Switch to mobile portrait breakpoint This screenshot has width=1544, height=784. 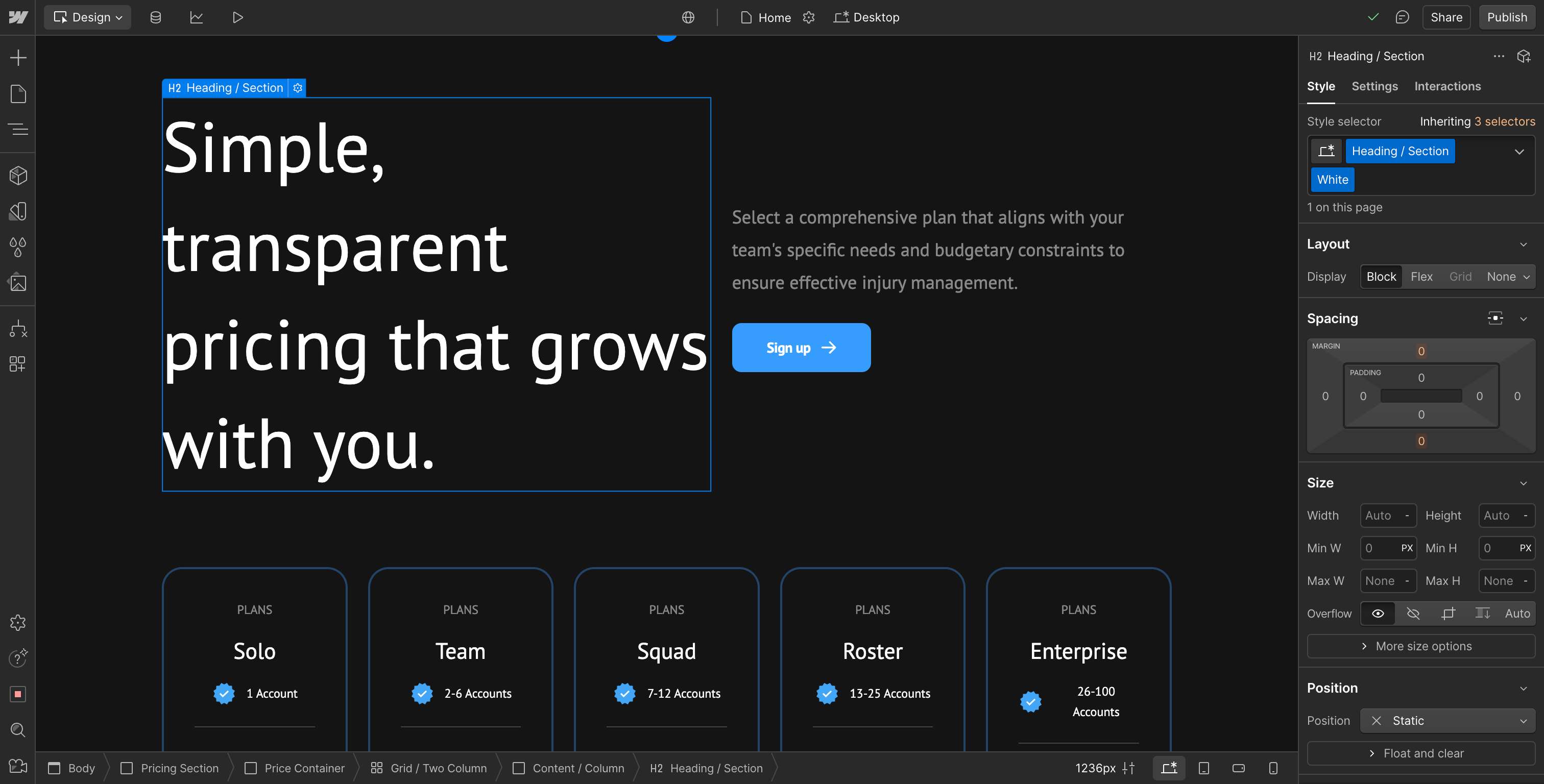pyautogui.click(x=1273, y=768)
